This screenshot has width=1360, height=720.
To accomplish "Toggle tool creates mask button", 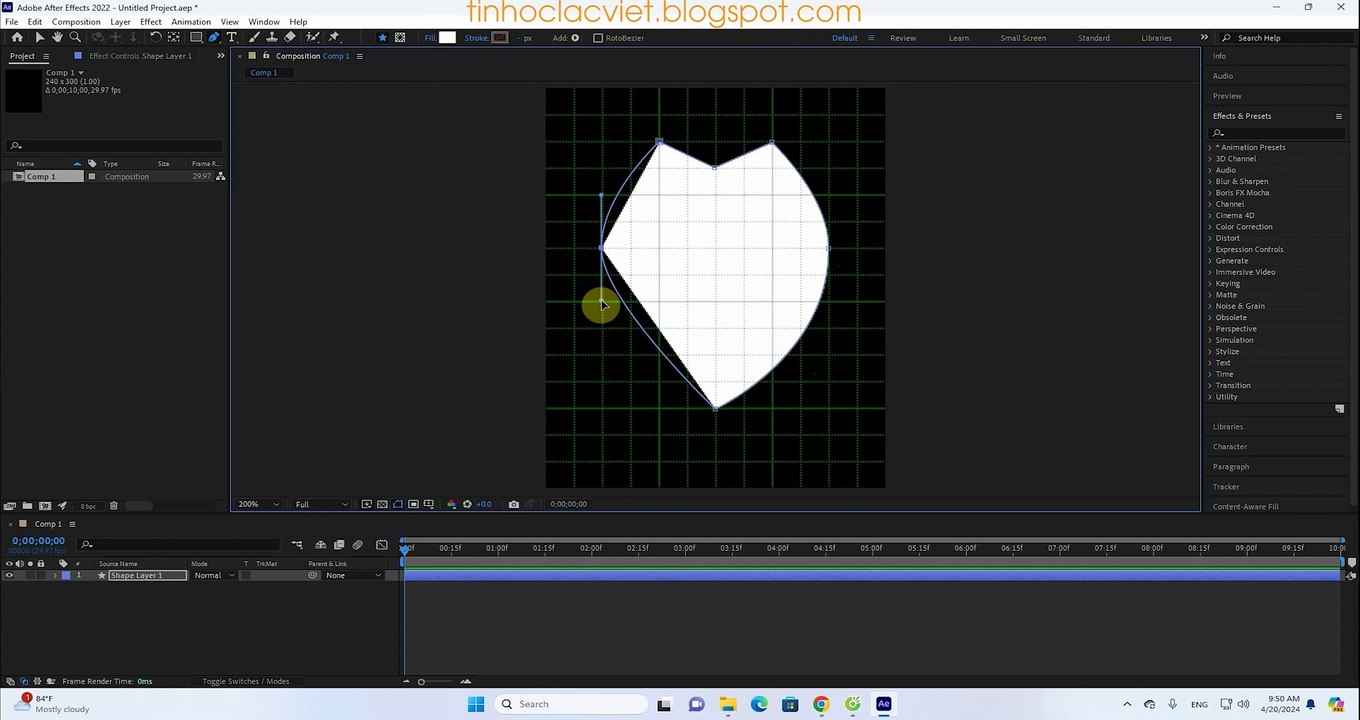I will point(400,37).
